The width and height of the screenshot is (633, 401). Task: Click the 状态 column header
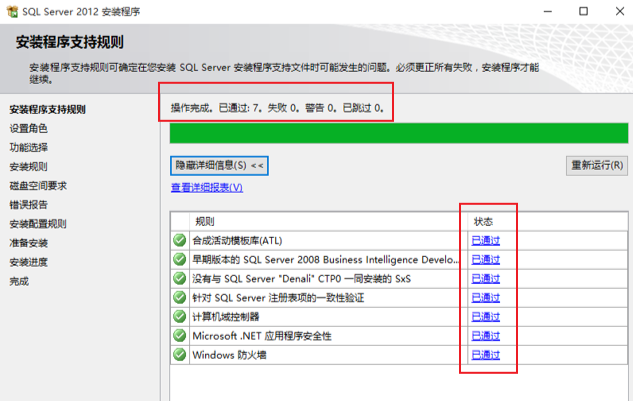tap(483, 221)
